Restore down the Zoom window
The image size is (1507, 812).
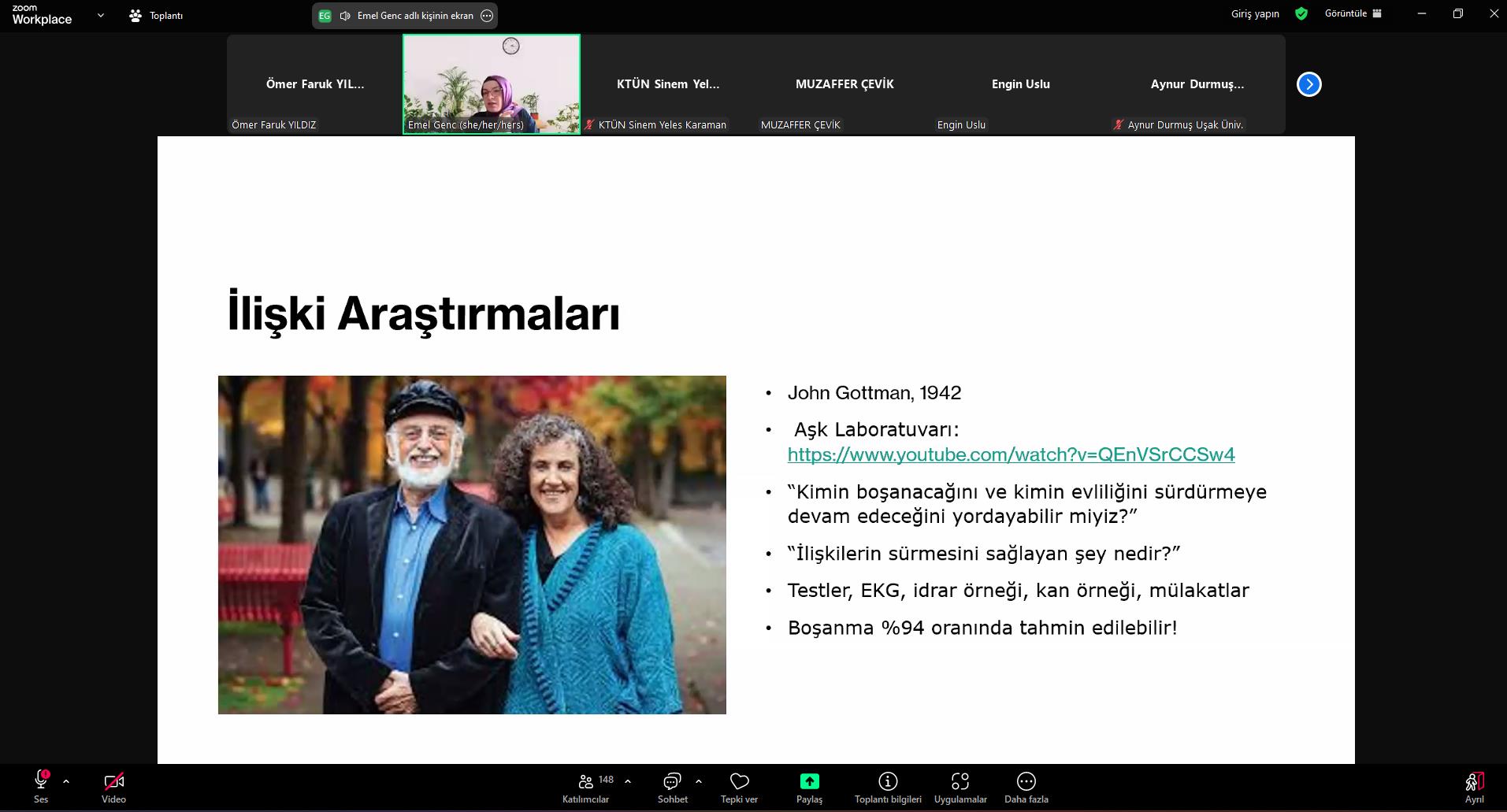pyautogui.click(x=1458, y=14)
